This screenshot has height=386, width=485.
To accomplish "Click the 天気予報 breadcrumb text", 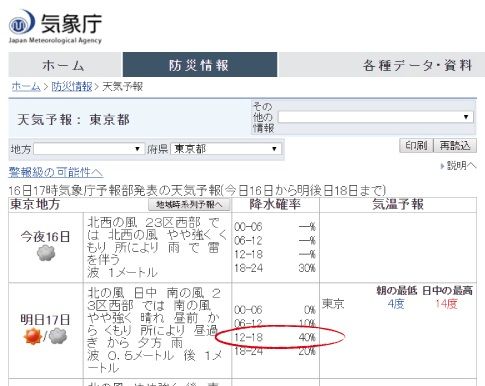I will tap(122, 87).
